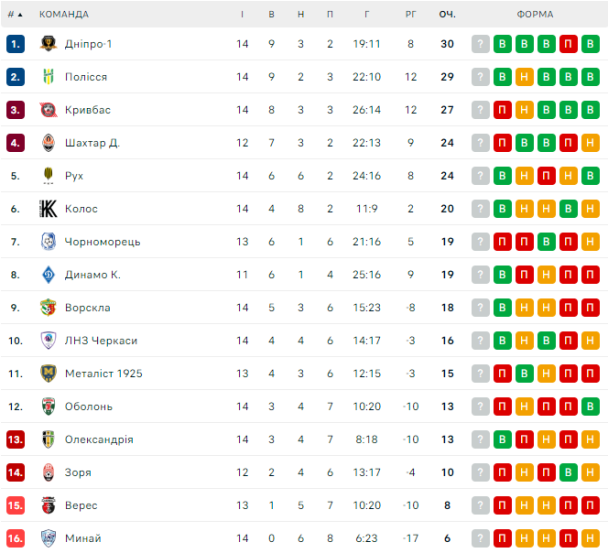Sort by the ОЧ. points column header

click(x=447, y=14)
